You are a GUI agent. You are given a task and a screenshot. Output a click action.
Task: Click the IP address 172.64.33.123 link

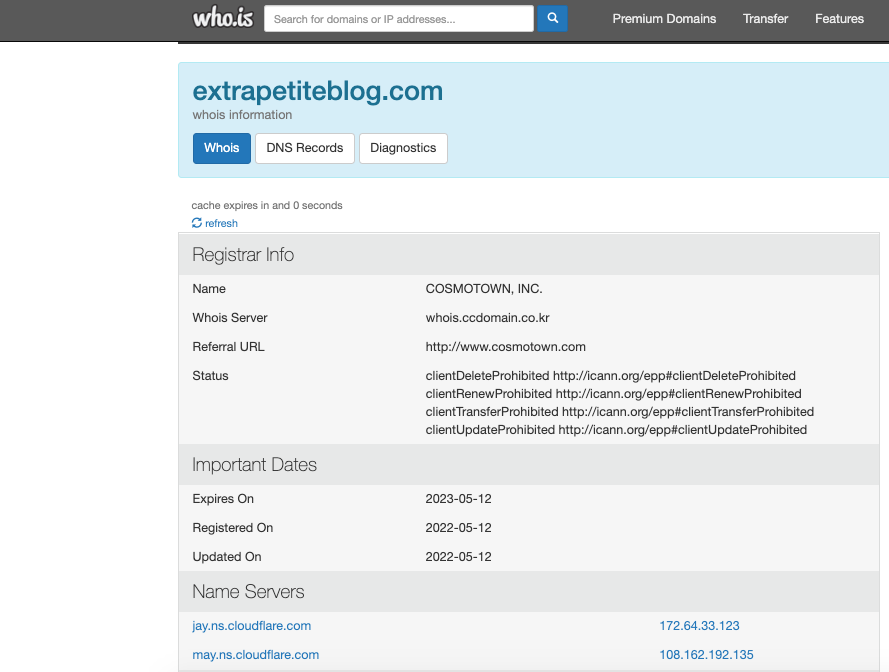pyautogui.click(x=699, y=625)
